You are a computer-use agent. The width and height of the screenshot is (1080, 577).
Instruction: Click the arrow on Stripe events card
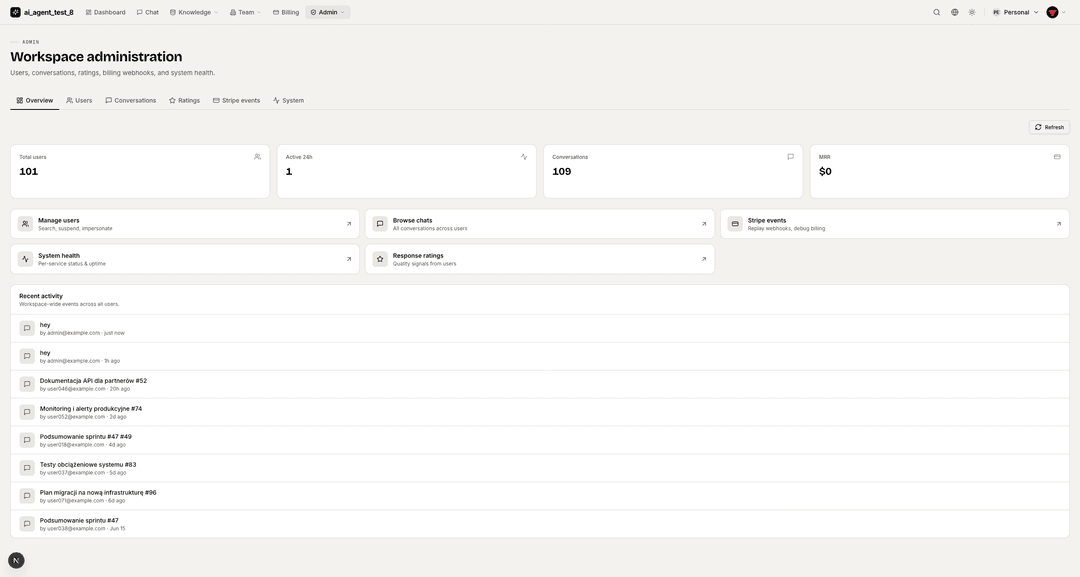(1059, 224)
